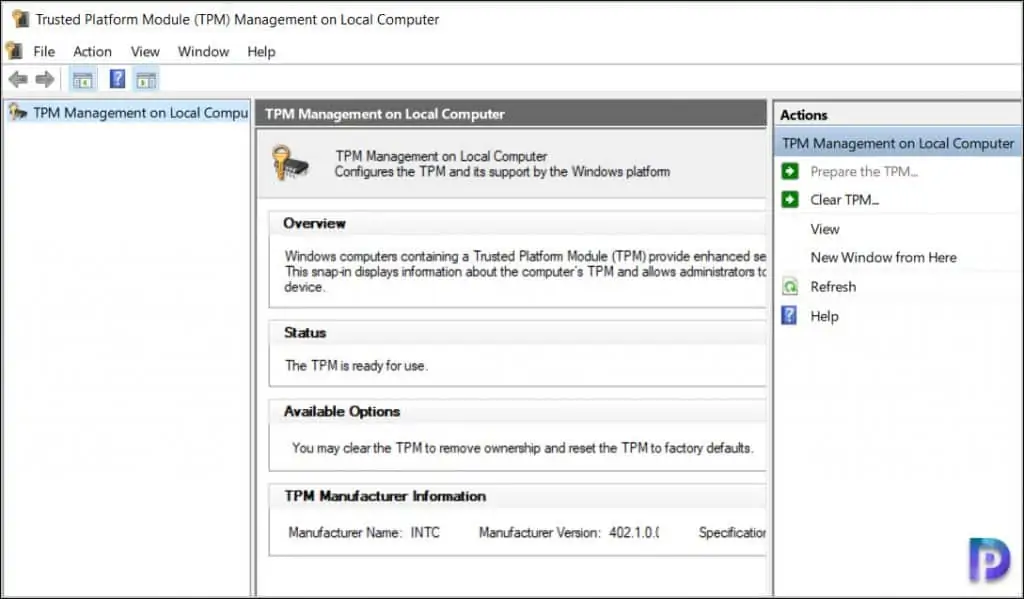1024x599 pixels.
Task: Click the Help icon in Actions pane
Action: [790, 316]
